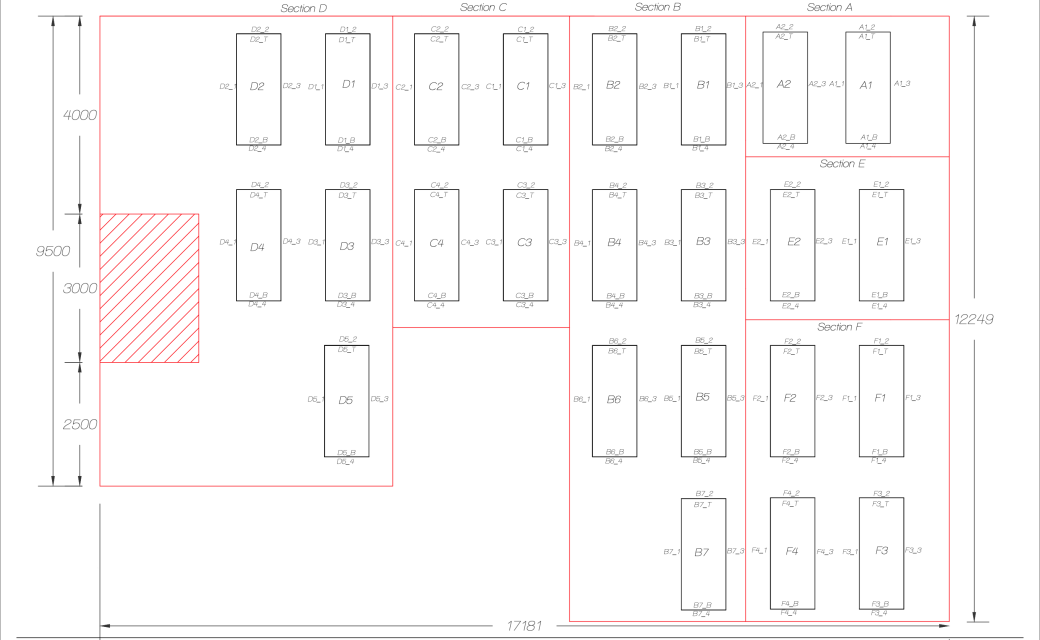Click the red hatched rectangle area
This screenshot has height=640, width=1040.
[149, 288]
